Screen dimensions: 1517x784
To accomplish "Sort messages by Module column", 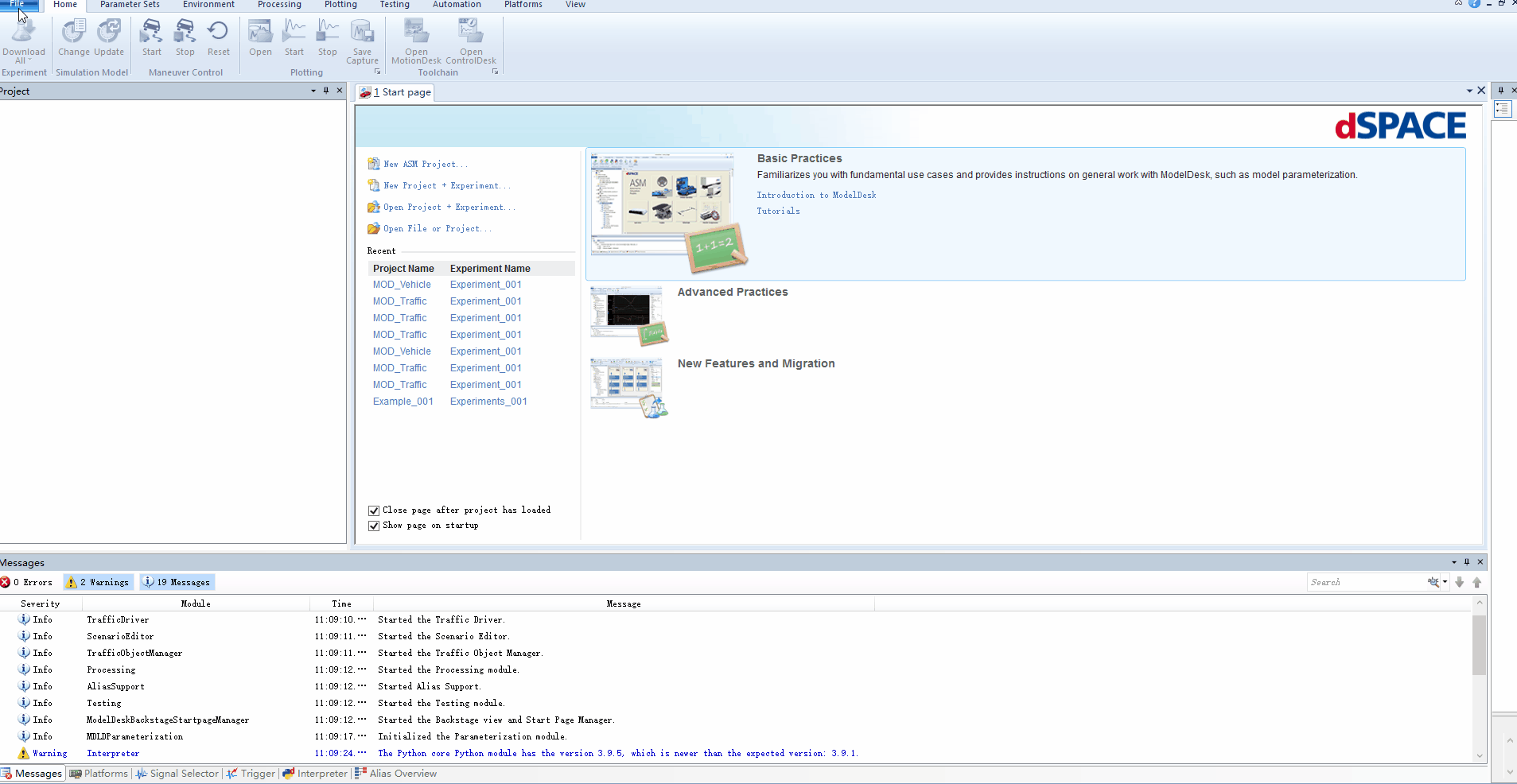I will [x=196, y=604].
